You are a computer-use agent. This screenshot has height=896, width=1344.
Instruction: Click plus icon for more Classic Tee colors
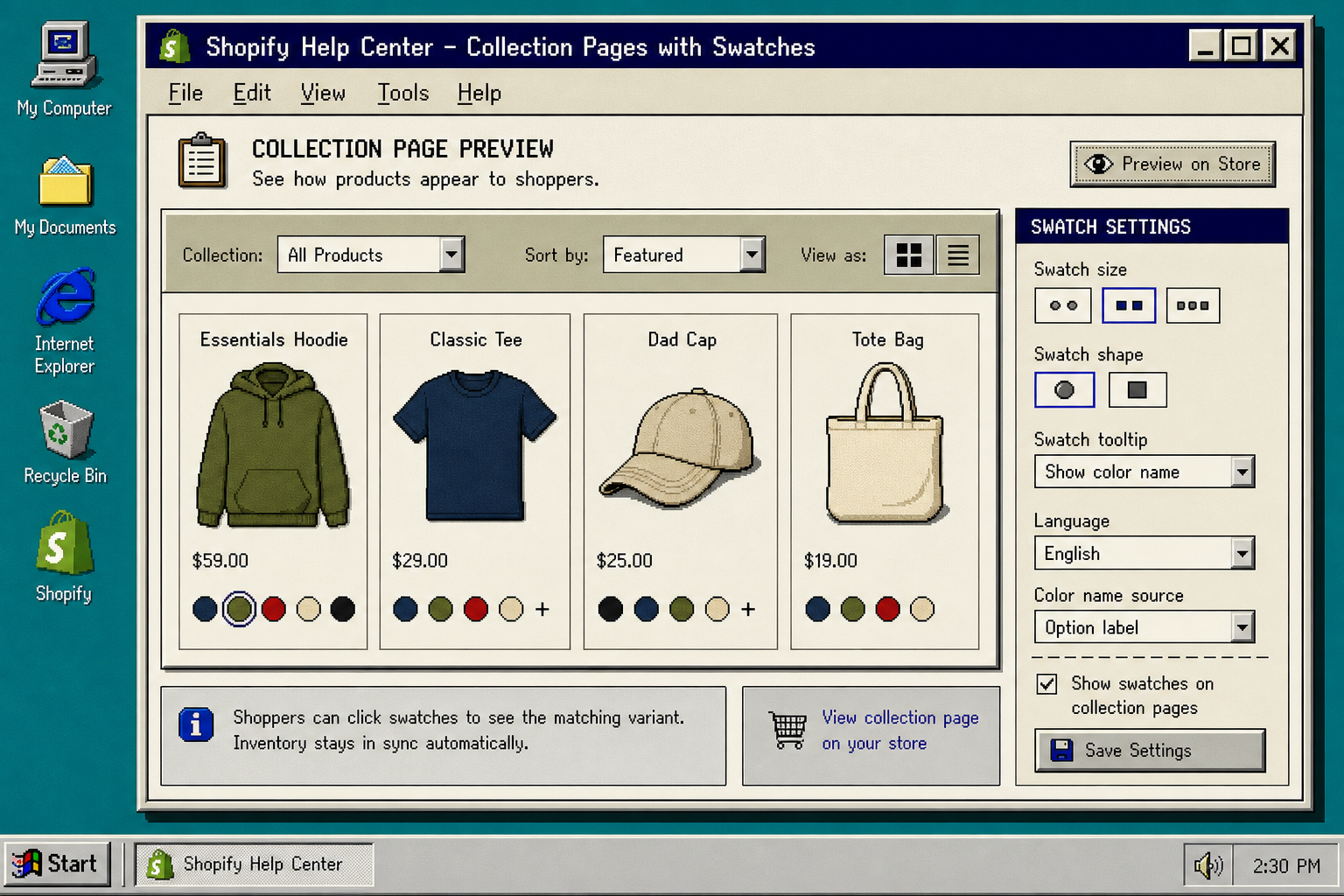542,609
